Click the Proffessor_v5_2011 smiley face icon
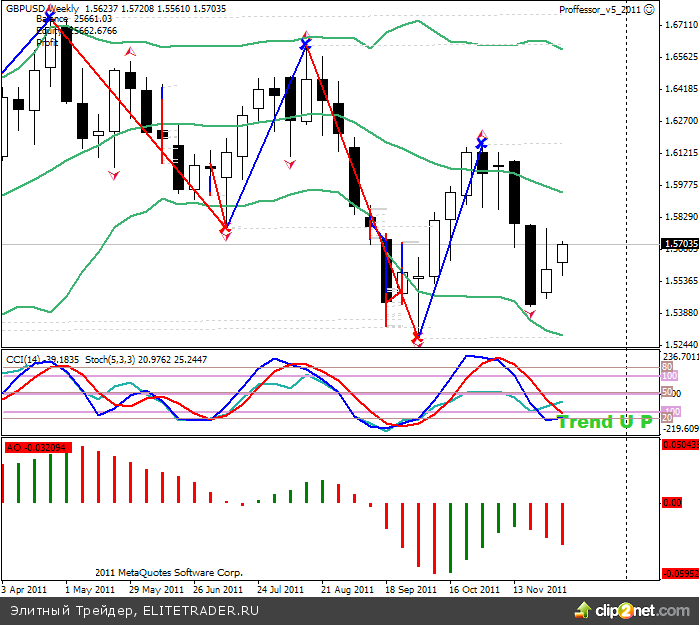The image size is (699, 625). point(651,9)
